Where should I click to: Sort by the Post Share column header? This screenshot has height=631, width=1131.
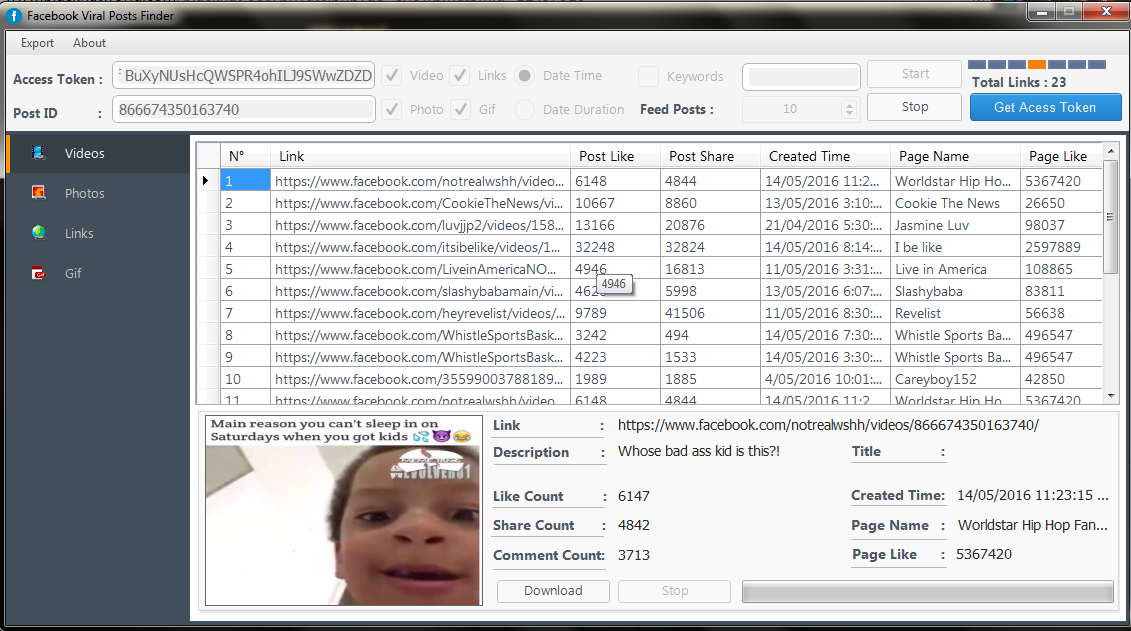pyautogui.click(x=710, y=156)
